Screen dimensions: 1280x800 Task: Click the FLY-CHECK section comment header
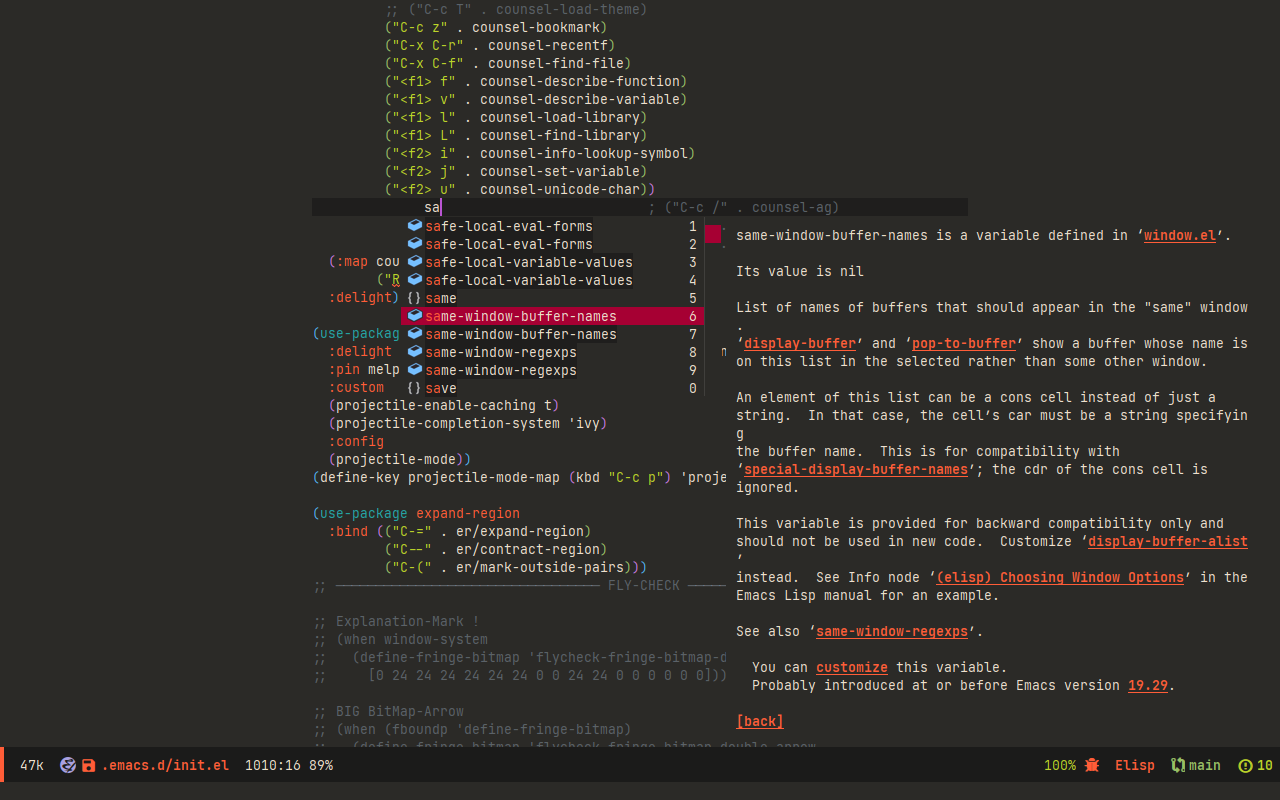coord(644,585)
